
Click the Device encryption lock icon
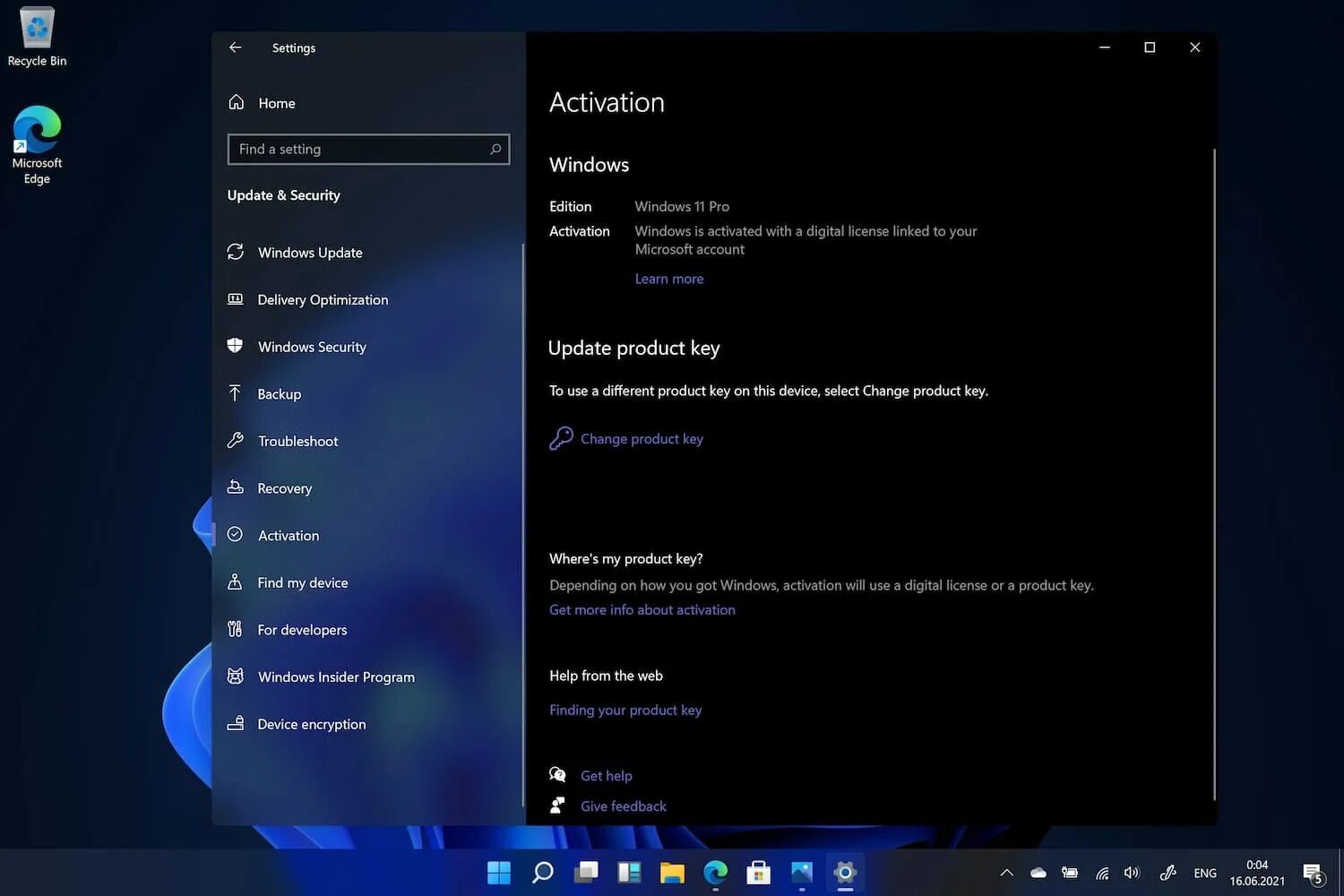point(236,723)
